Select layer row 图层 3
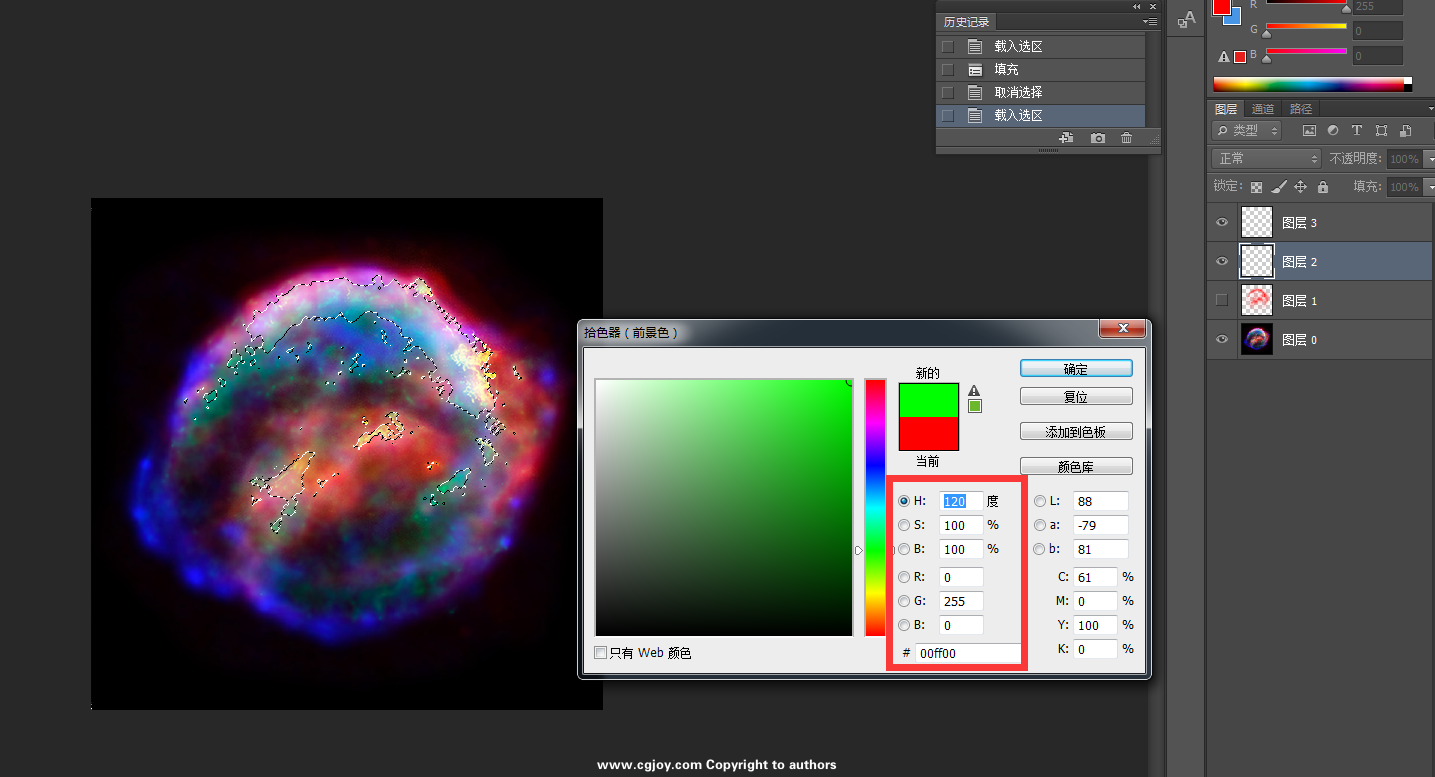Image resolution: width=1435 pixels, height=777 pixels. point(1320,223)
